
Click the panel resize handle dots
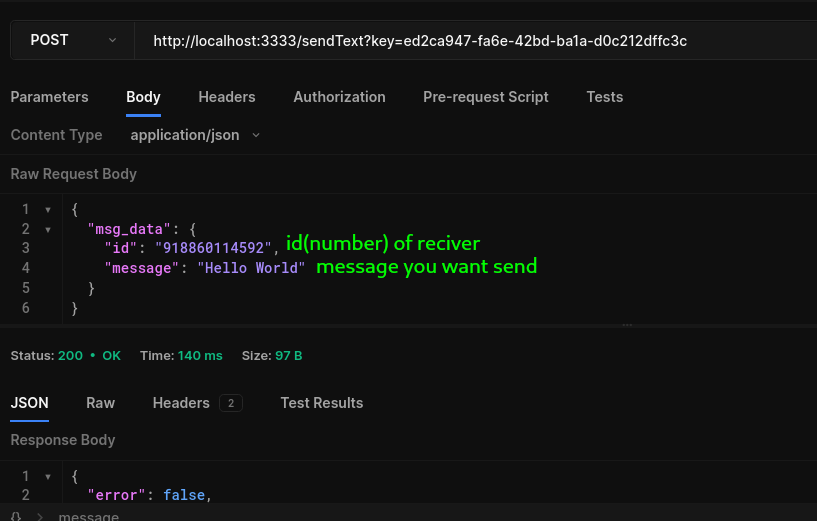pos(627,325)
